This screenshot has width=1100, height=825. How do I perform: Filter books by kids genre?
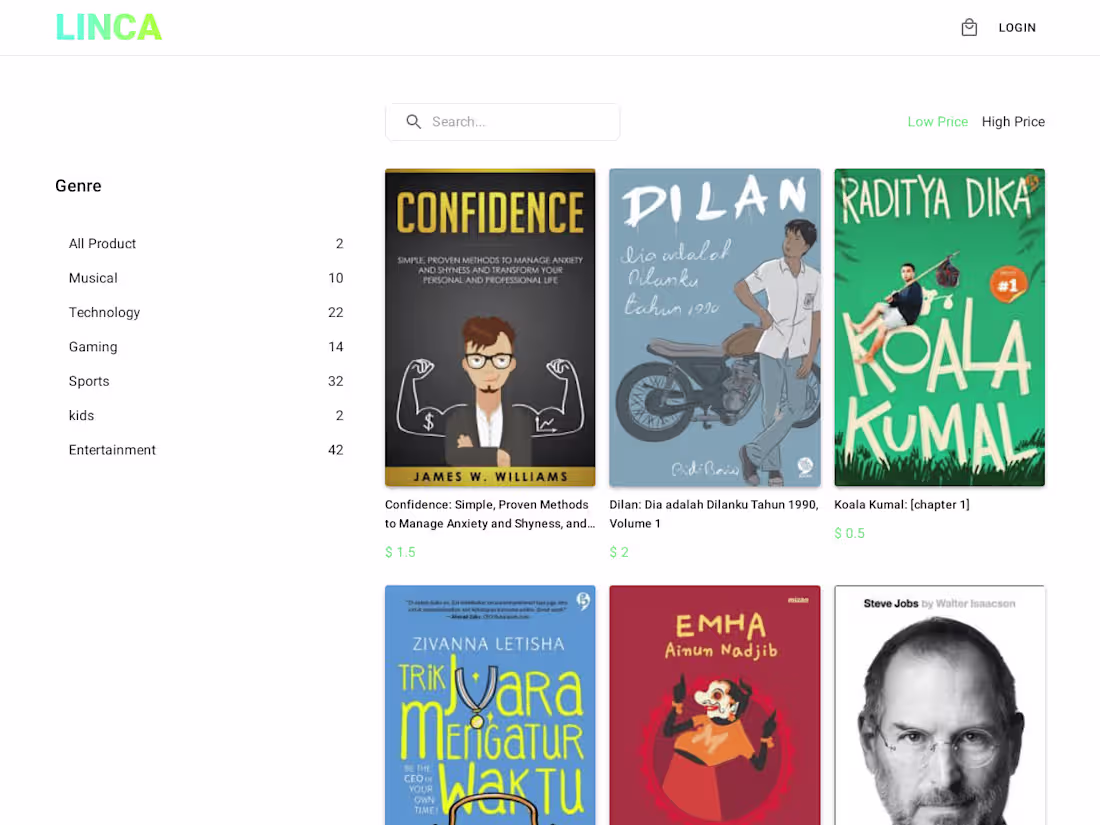tap(81, 415)
